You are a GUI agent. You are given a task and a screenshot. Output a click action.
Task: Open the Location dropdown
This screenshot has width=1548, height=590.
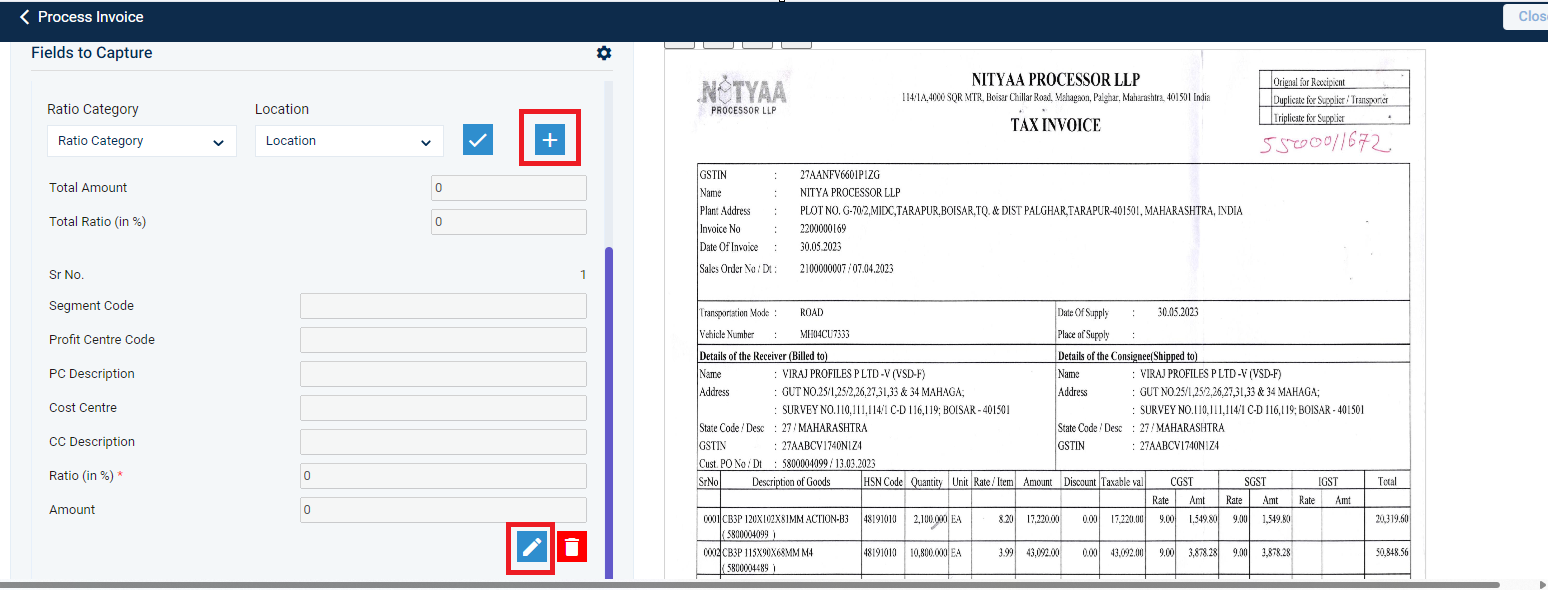pos(349,141)
